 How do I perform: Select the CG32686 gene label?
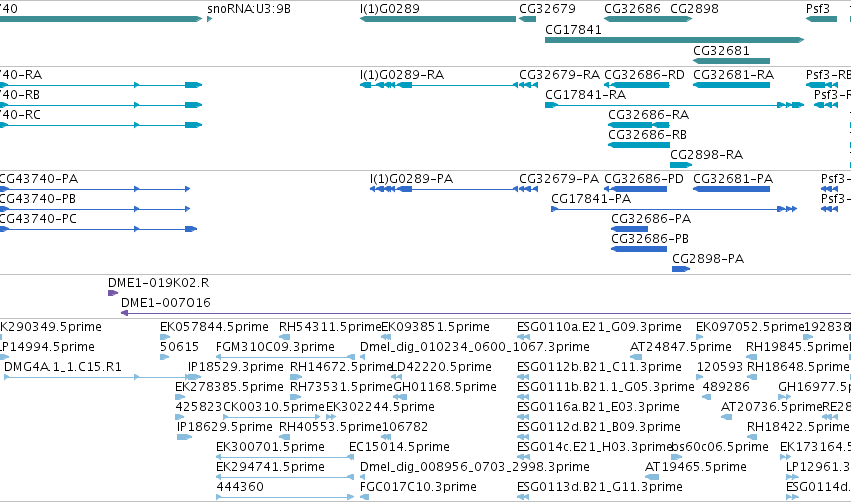point(632,9)
